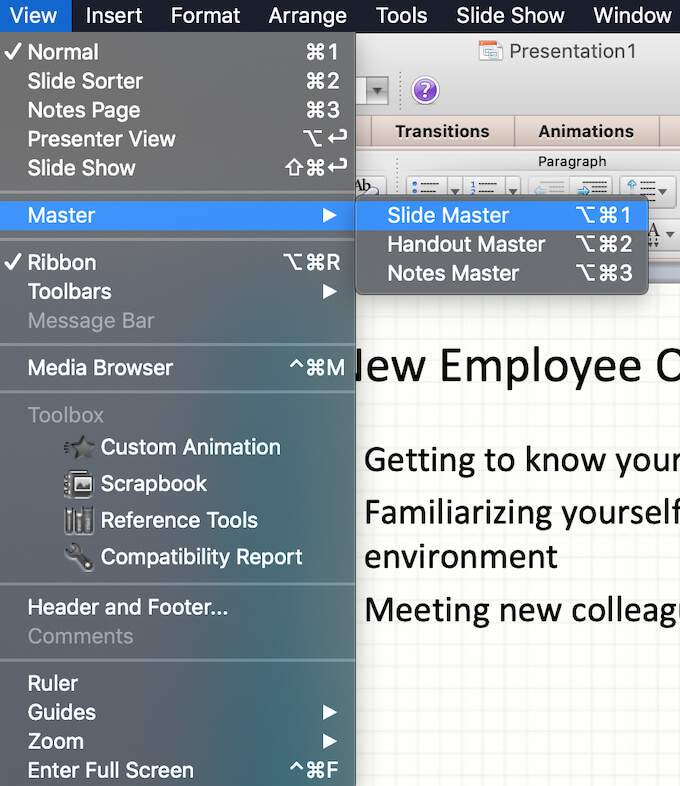Click the Custom Animation star icon
Screen dimensions: 680x786
pyautogui.click(x=78, y=448)
